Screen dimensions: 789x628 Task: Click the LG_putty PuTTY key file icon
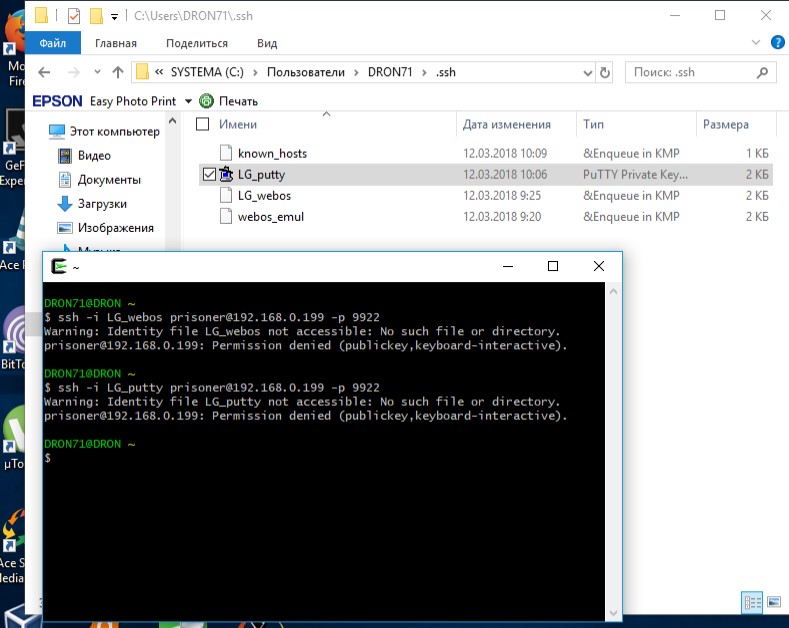pyautogui.click(x=226, y=174)
